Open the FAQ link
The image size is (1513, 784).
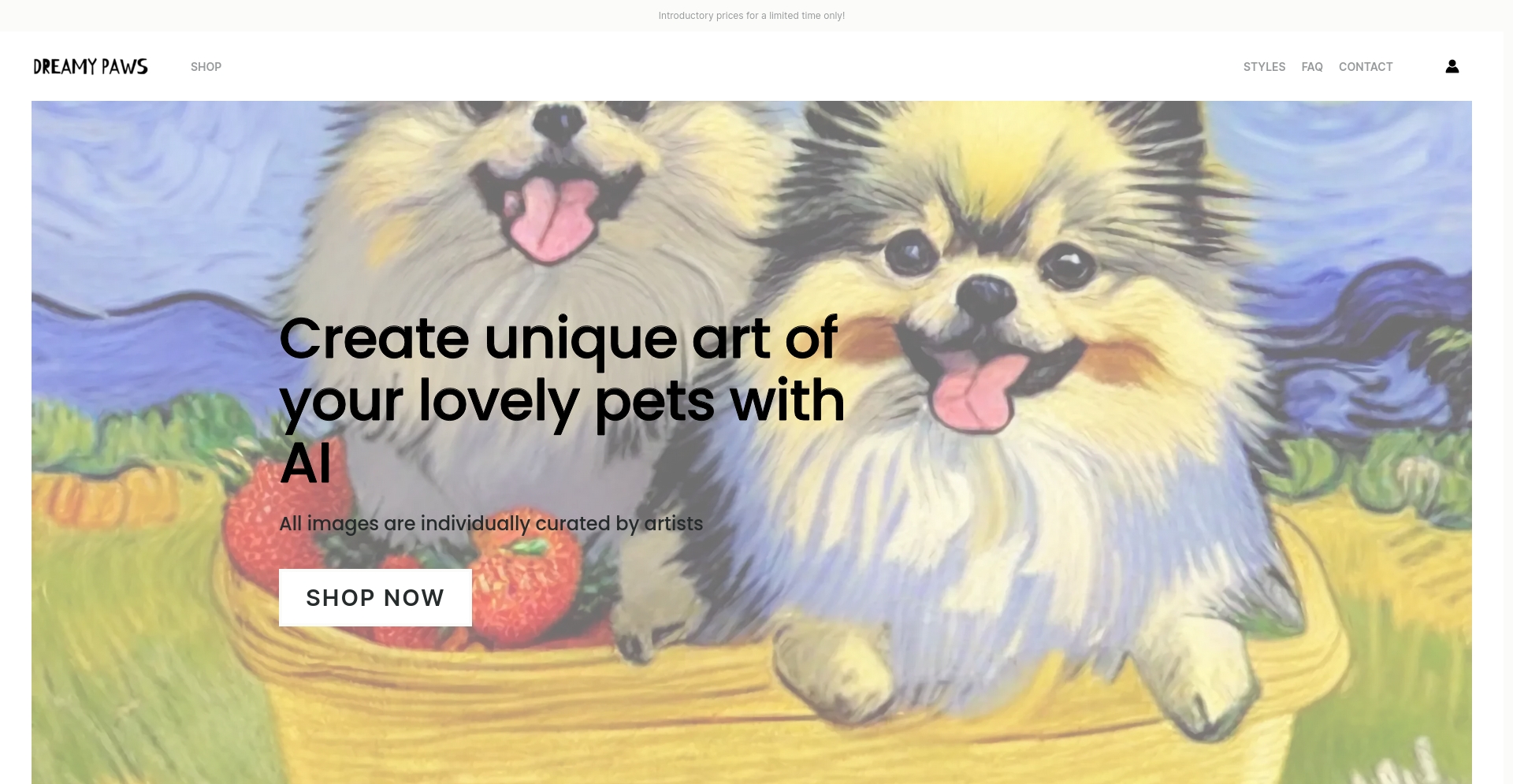tap(1312, 67)
